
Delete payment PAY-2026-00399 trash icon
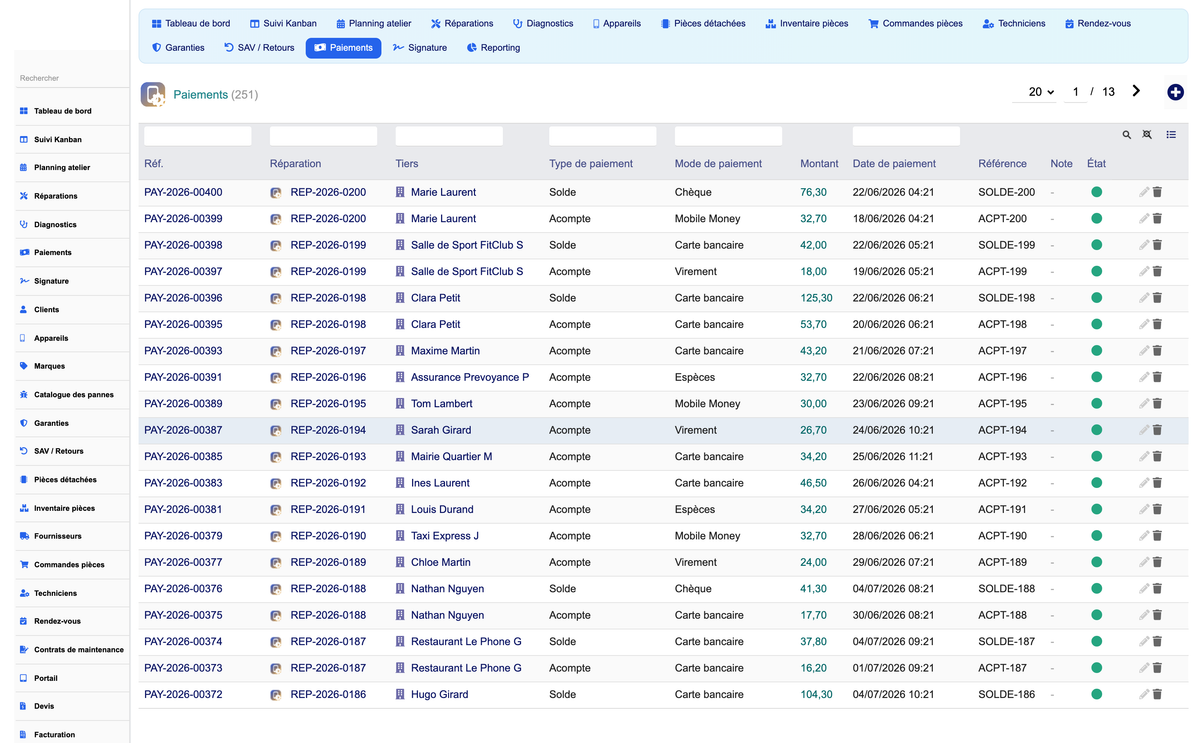(x=1157, y=218)
